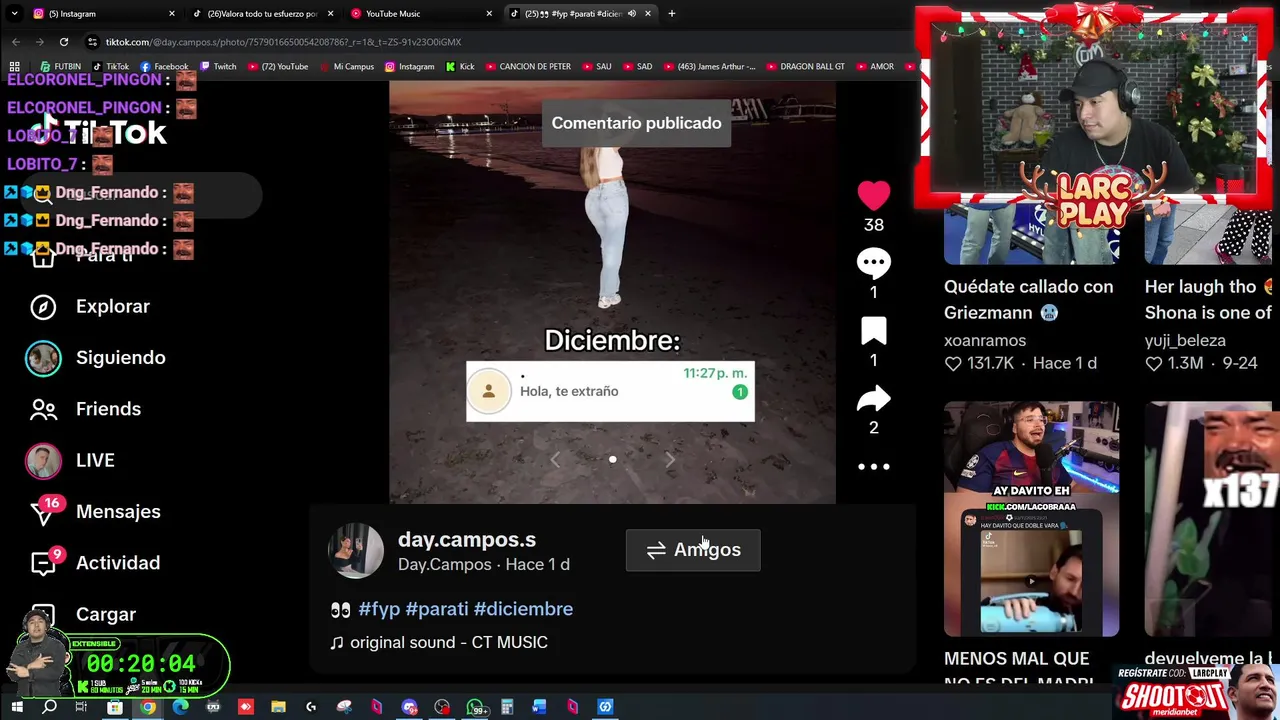The height and width of the screenshot is (720, 1280).
Task: Open Microsoft Store from taskbar
Action: point(114,707)
